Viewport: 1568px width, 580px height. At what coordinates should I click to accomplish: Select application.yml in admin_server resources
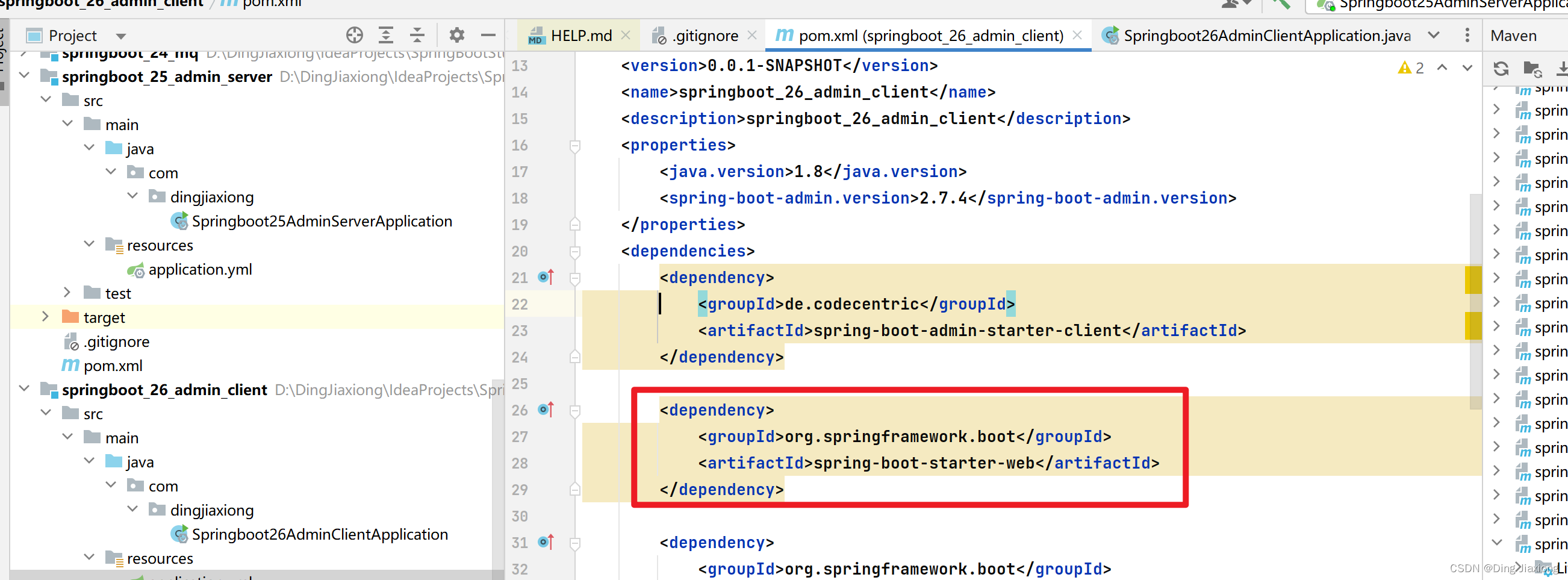pos(189,269)
